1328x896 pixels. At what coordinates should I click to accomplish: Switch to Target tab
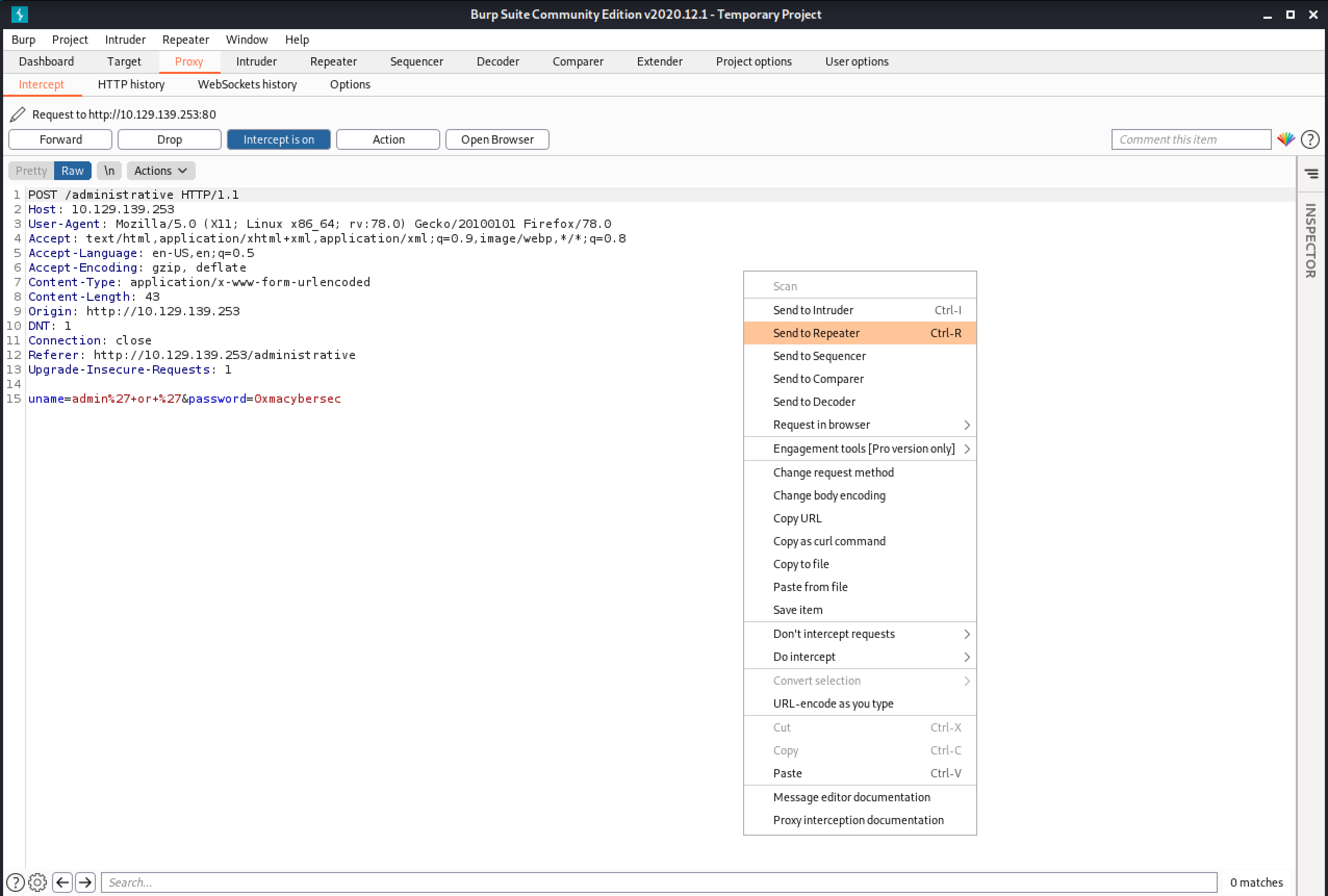pyautogui.click(x=124, y=61)
